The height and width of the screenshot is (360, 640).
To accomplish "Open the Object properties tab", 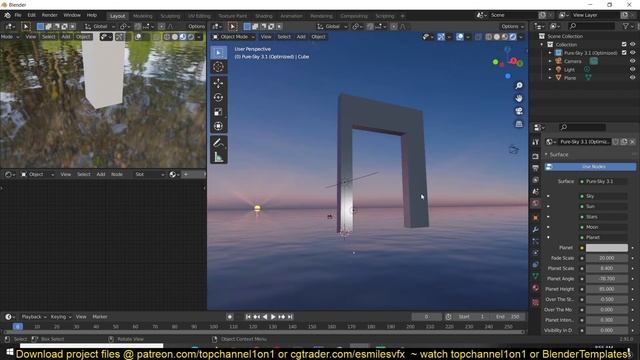I will [x=536, y=218].
